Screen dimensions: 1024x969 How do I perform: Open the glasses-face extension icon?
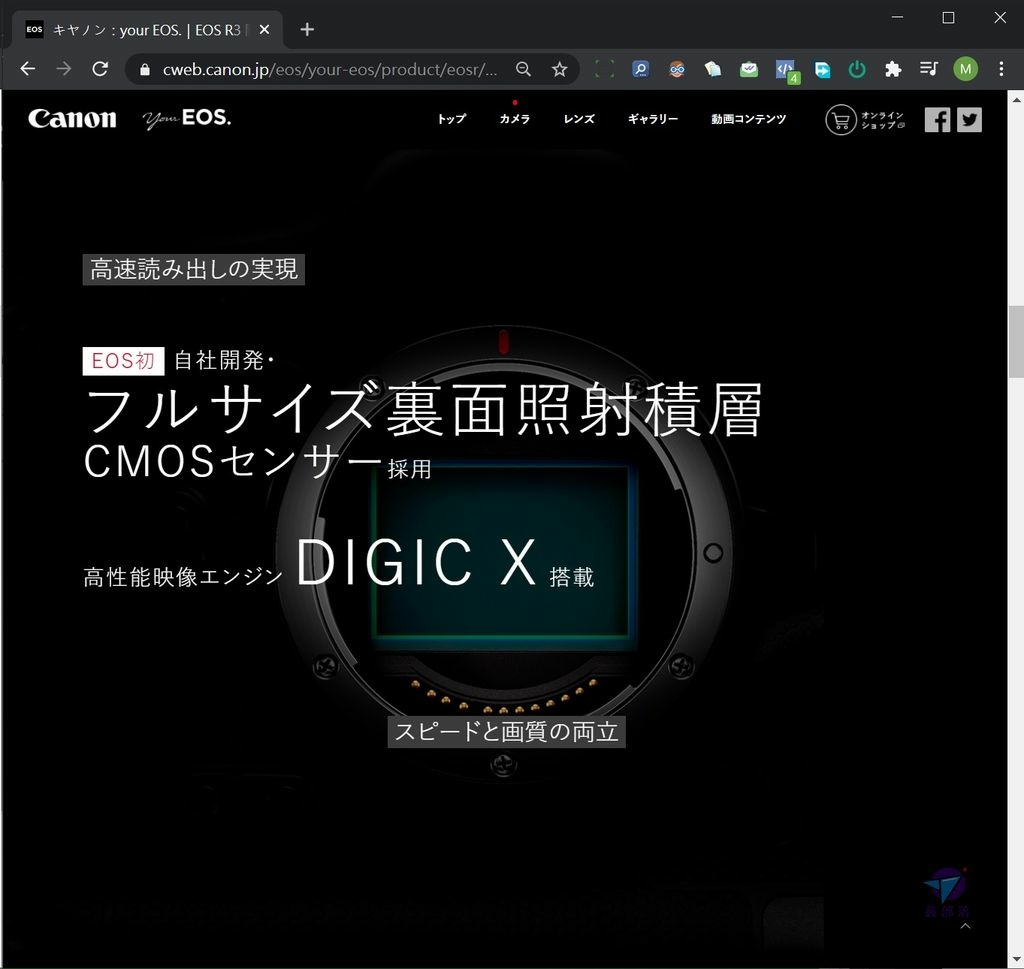tap(677, 69)
